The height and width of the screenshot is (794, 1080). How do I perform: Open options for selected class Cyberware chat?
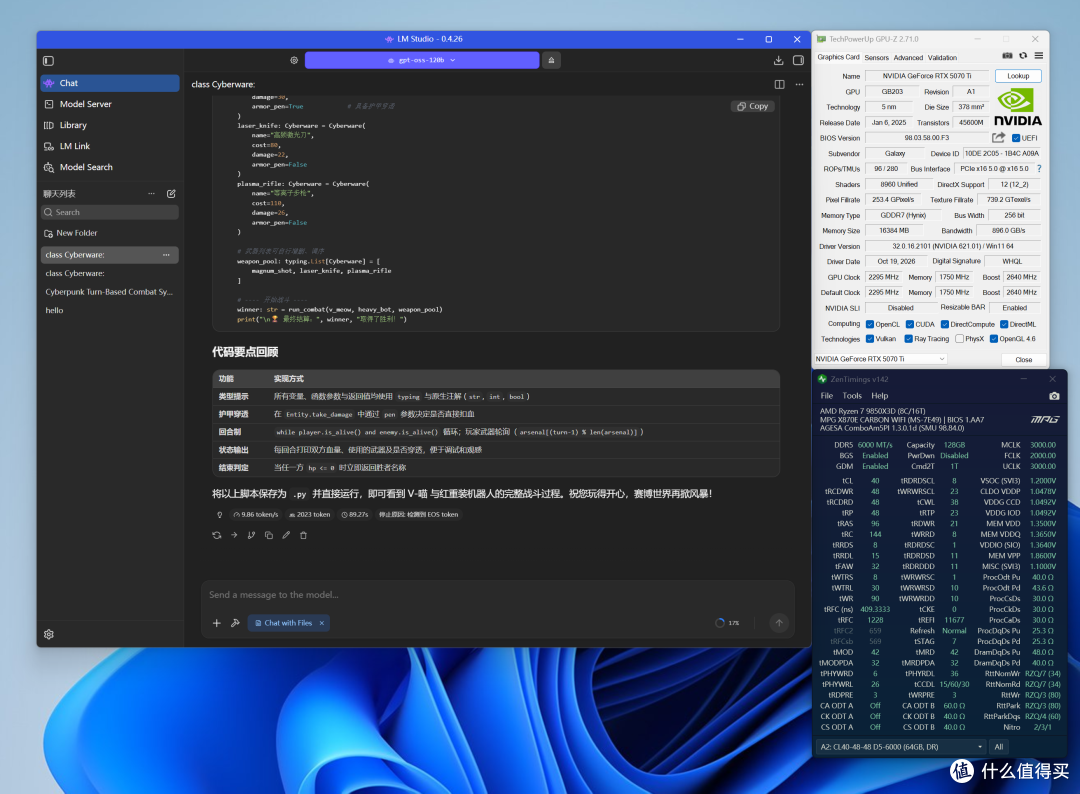click(166, 255)
